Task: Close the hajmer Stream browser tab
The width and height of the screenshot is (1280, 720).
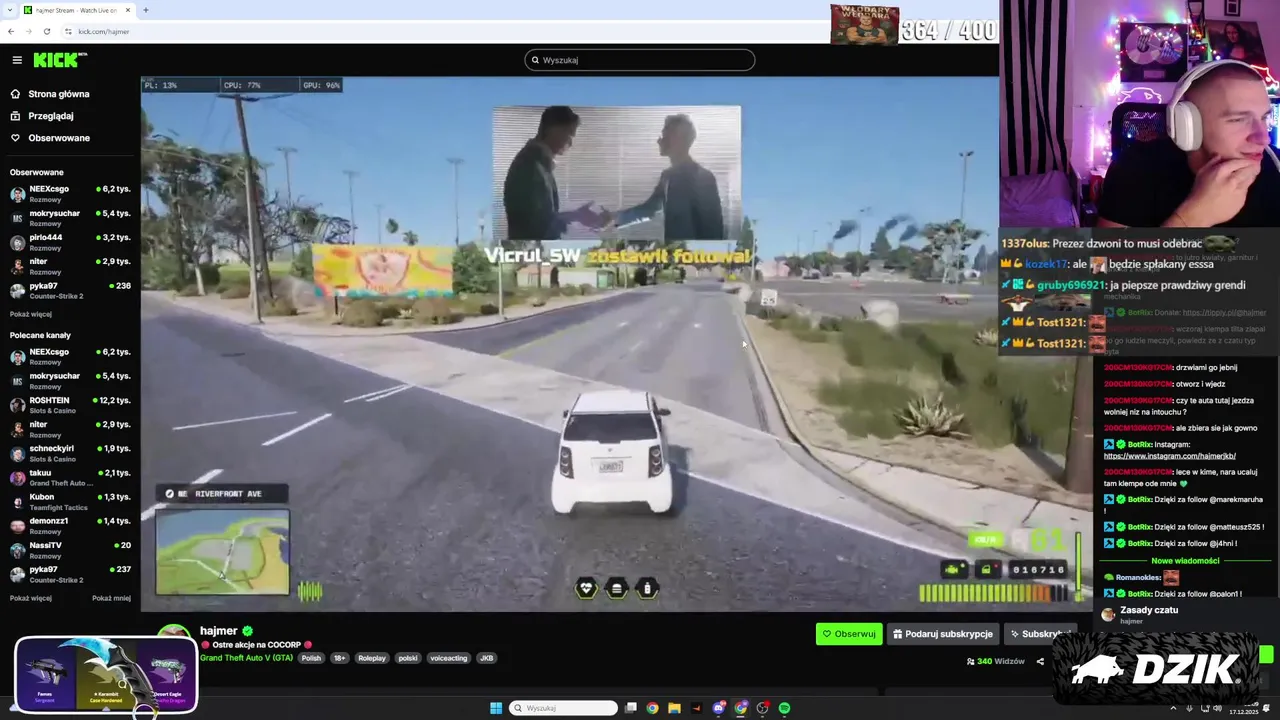Action: coord(127,10)
